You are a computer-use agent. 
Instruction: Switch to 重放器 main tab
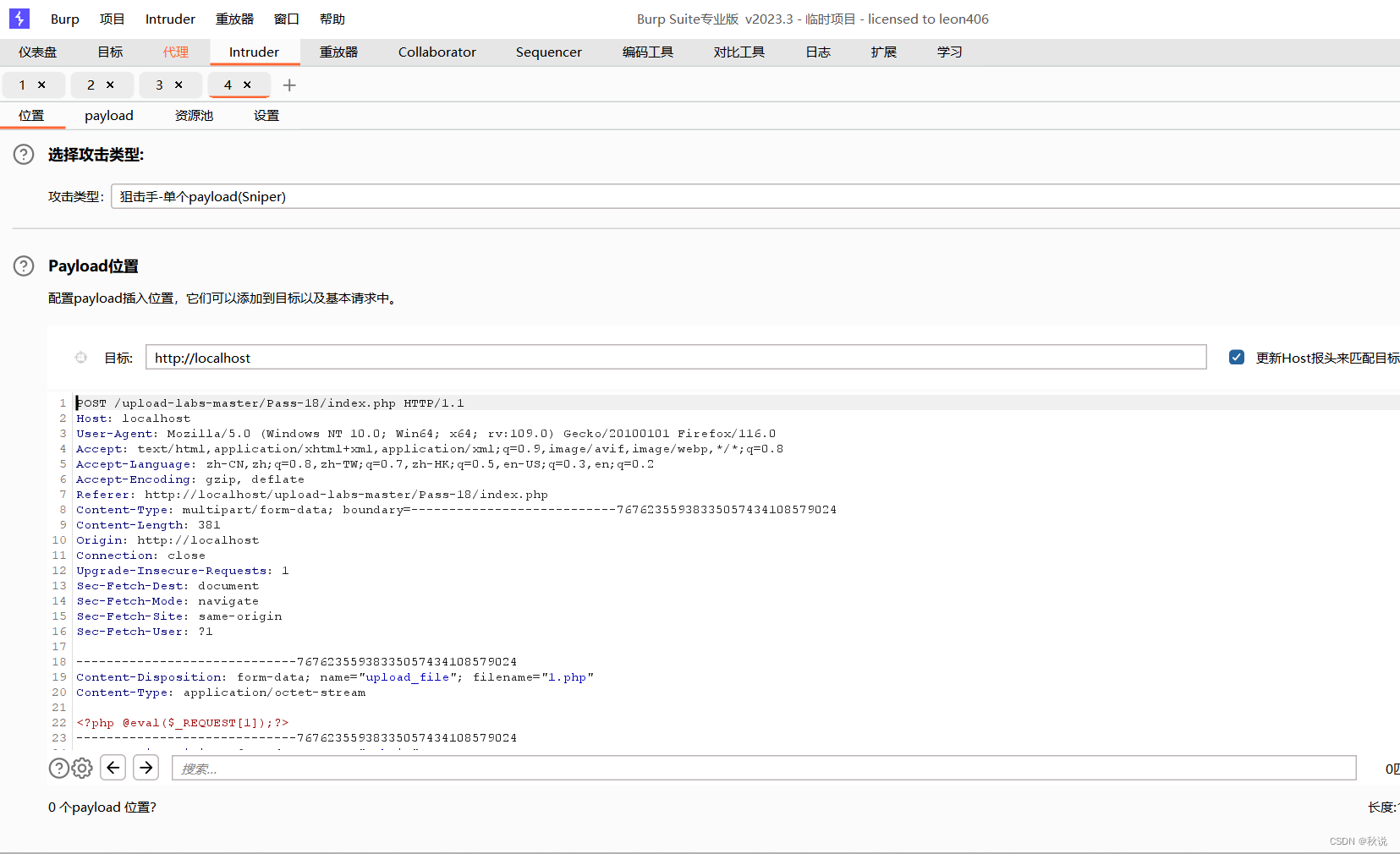pyautogui.click(x=338, y=52)
